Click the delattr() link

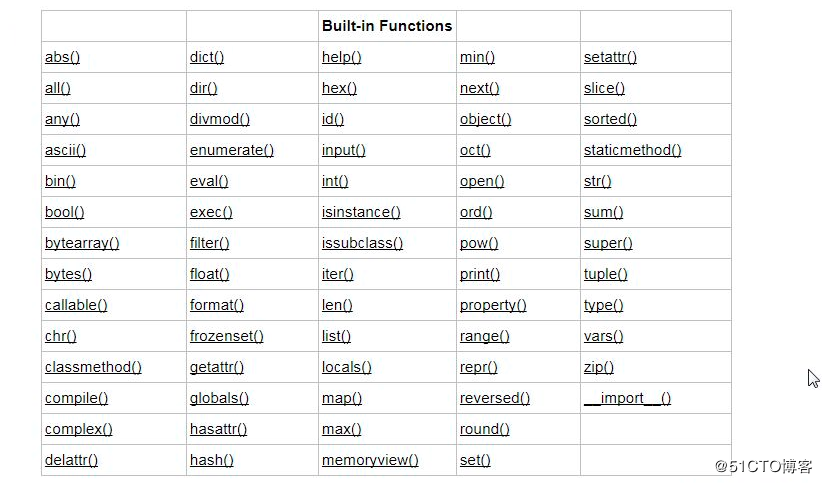point(71,460)
